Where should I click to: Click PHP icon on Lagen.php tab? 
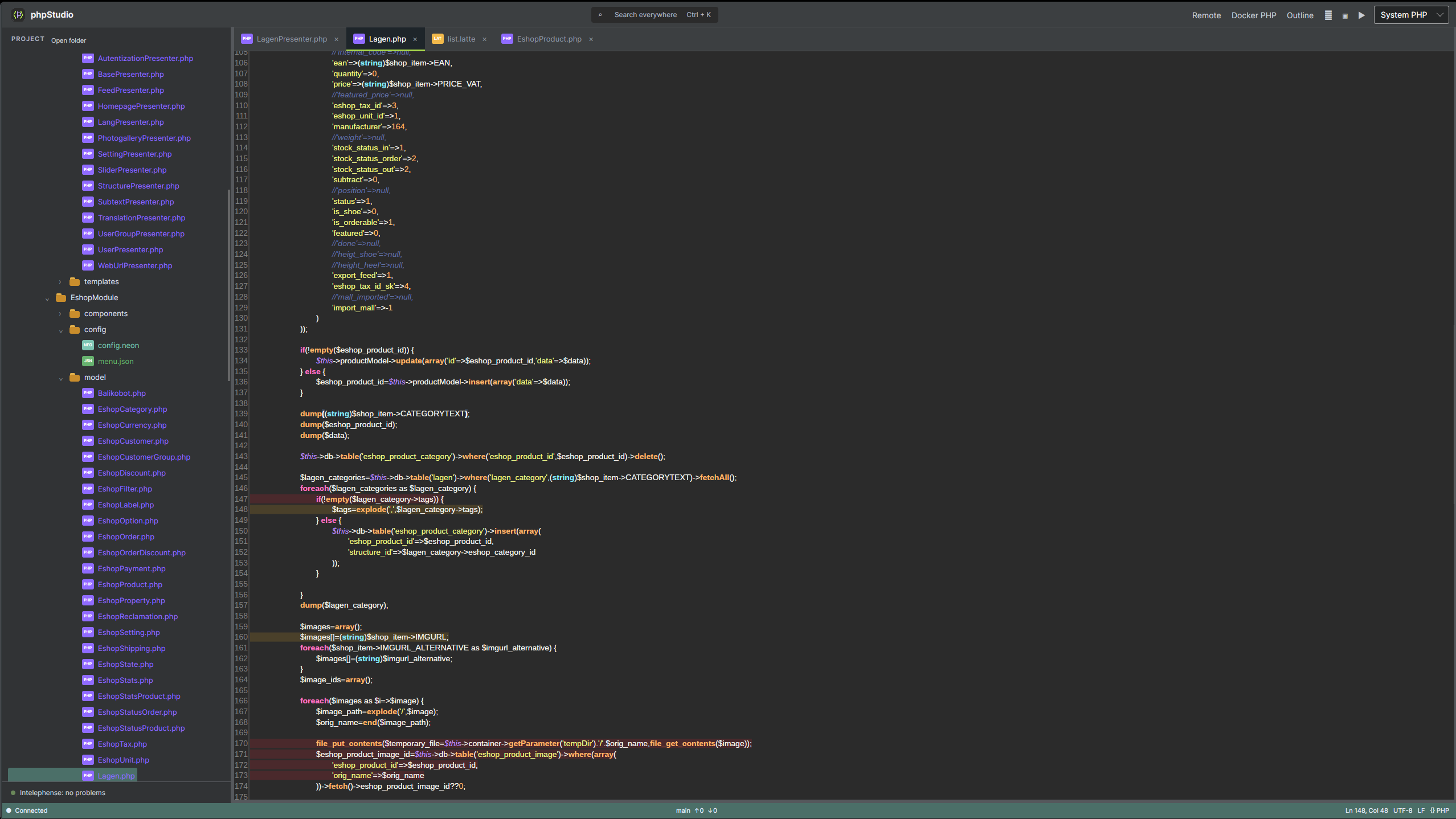click(x=359, y=39)
